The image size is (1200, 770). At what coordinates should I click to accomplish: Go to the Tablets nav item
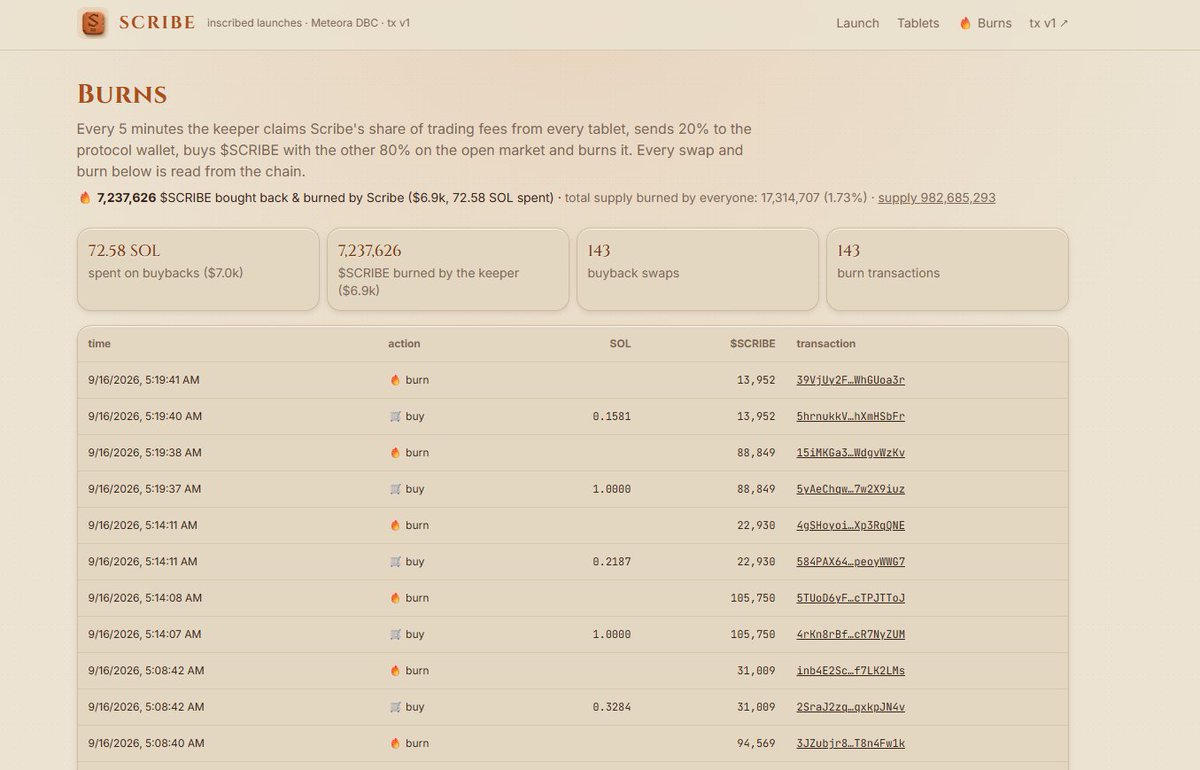point(918,23)
